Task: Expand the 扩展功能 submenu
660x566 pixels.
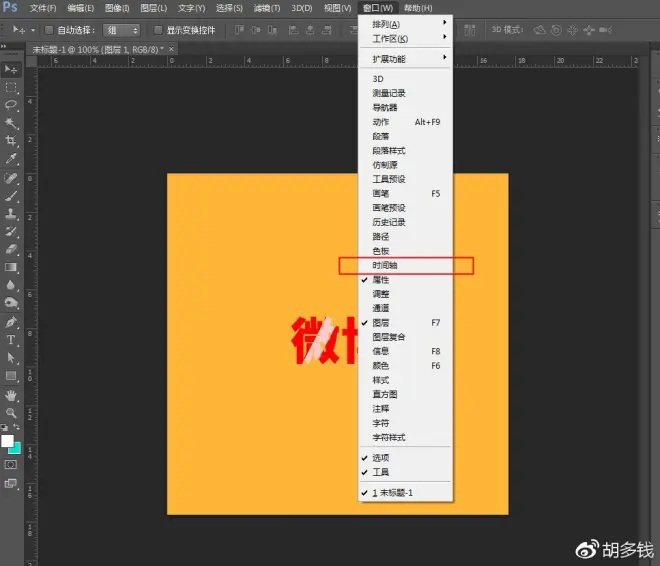Action: coord(406,59)
